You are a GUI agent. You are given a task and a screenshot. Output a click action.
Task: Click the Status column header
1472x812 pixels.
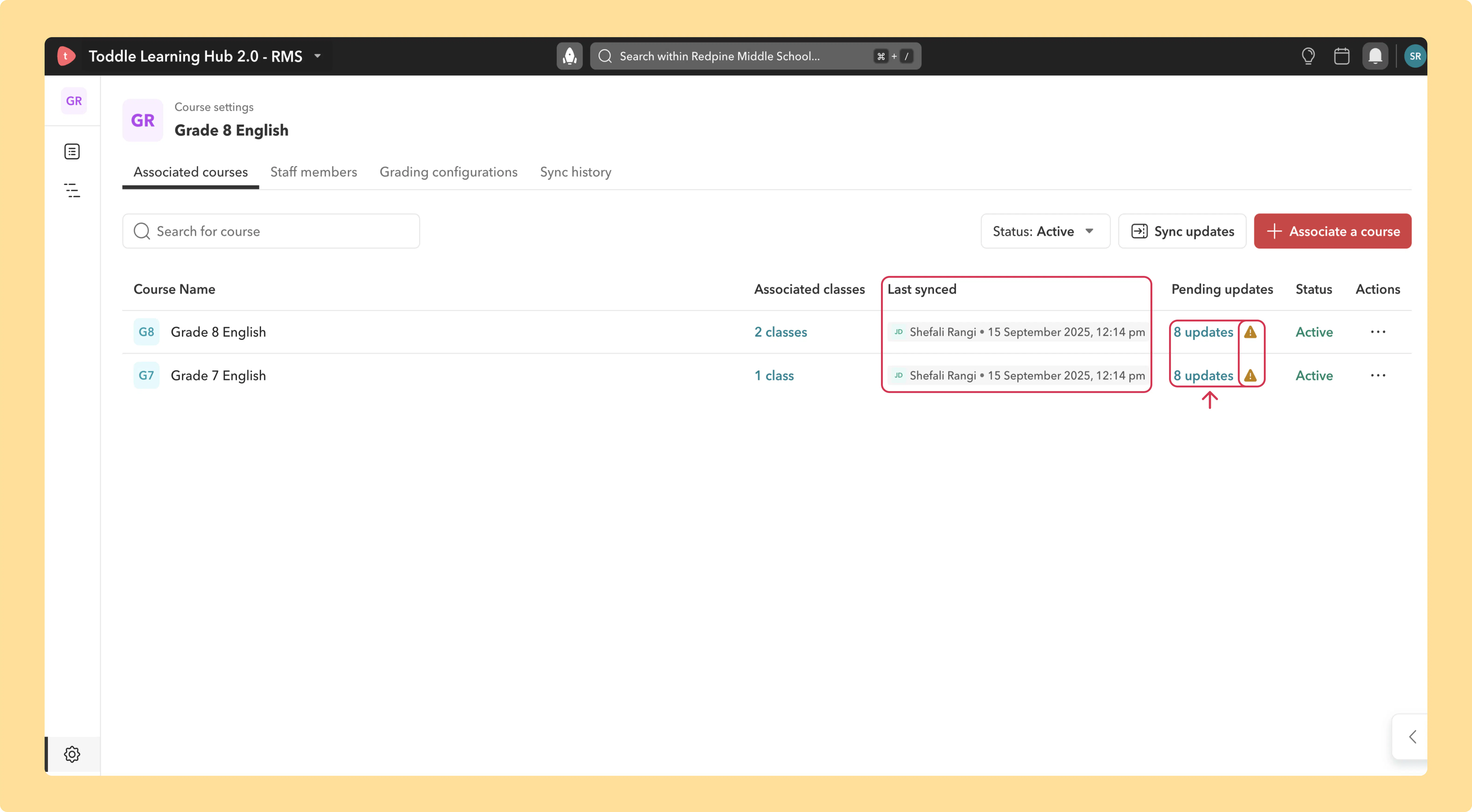click(x=1314, y=289)
